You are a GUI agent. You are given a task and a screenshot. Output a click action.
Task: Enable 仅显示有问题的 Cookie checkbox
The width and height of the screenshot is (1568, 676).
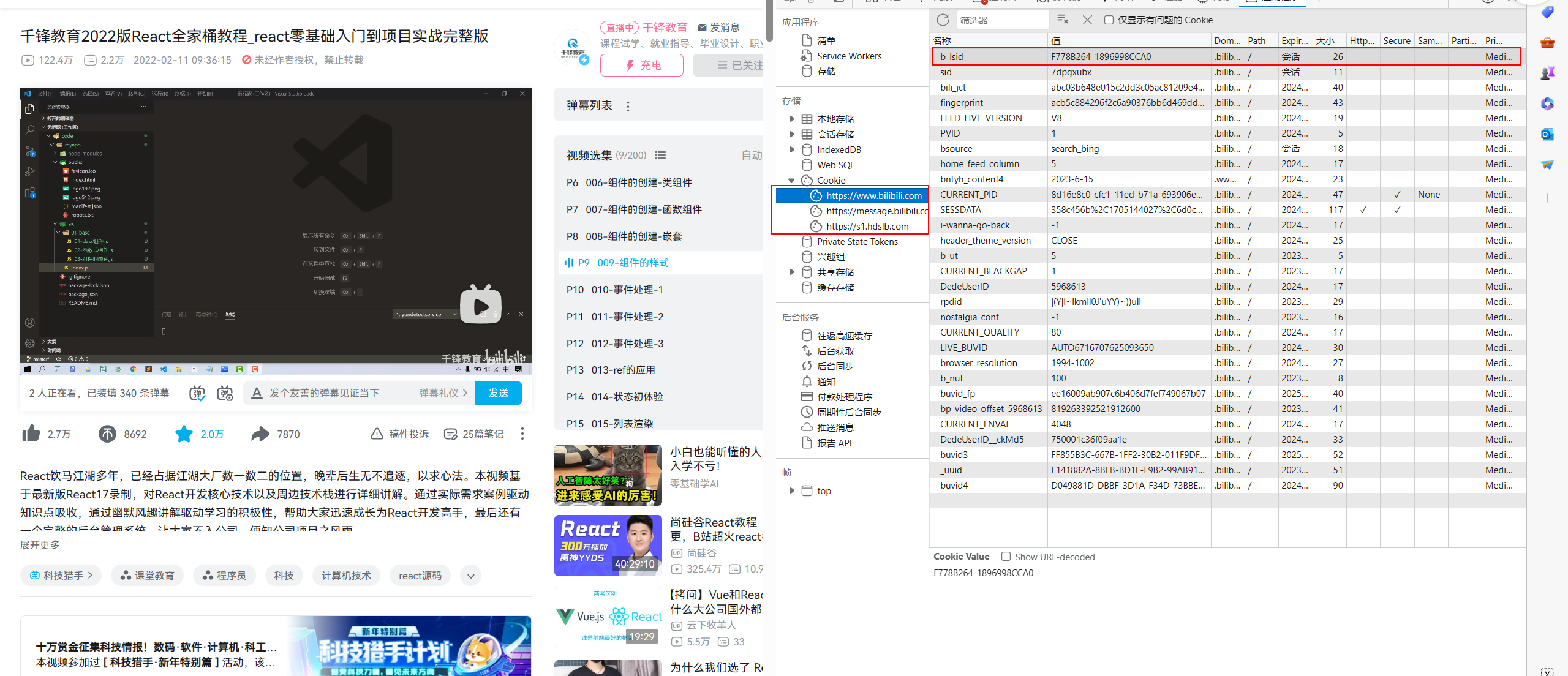[1109, 20]
